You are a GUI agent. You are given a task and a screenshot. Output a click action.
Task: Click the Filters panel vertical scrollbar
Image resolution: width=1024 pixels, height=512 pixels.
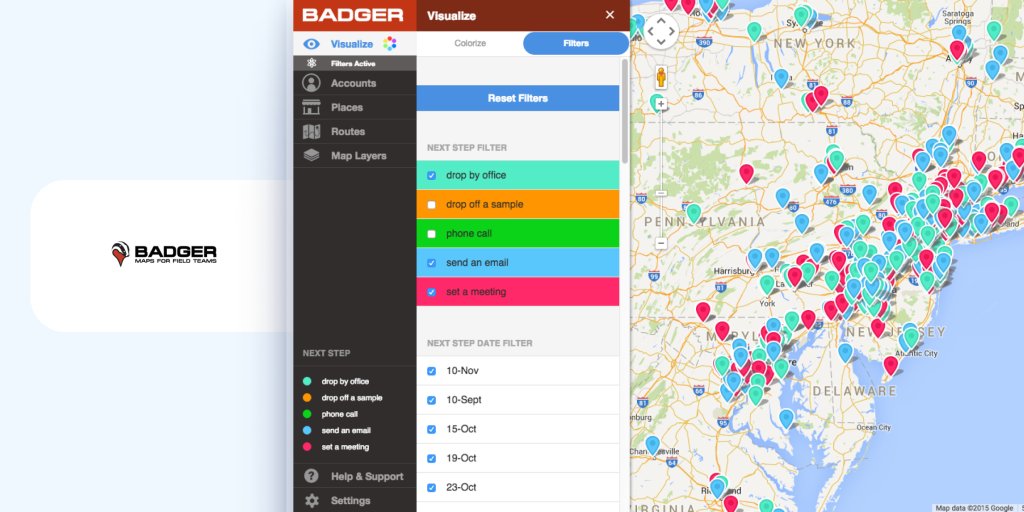coord(625,110)
